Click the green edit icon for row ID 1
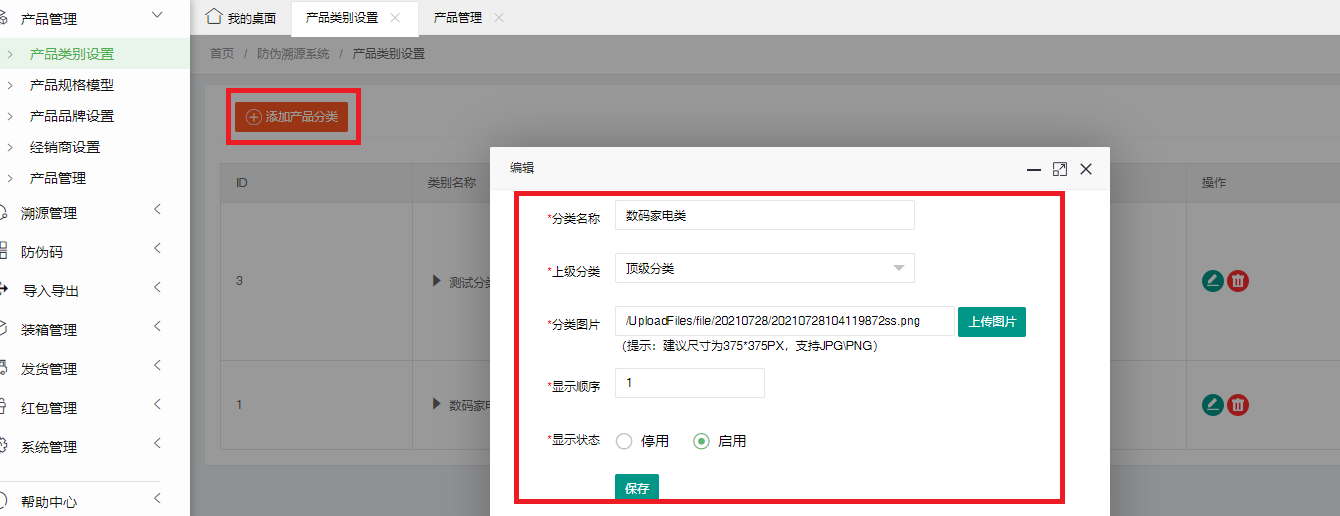The height and width of the screenshot is (516, 1340). (x=1213, y=405)
